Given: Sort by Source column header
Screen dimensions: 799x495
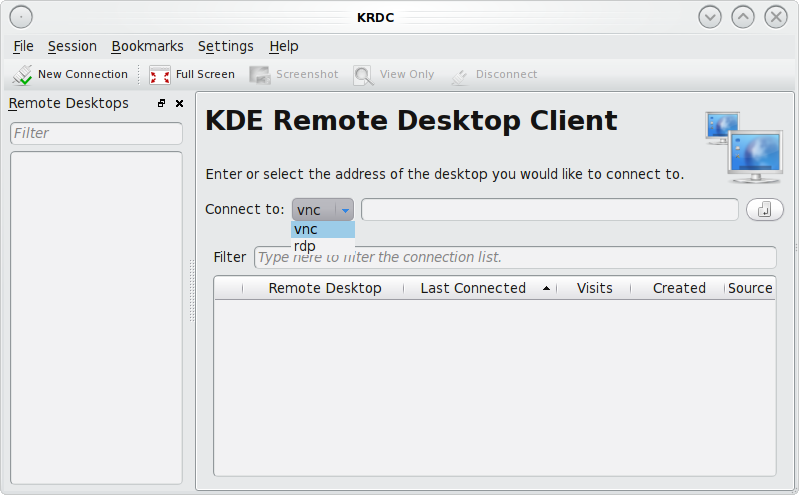Looking at the screenshot, I should [750, 288].
